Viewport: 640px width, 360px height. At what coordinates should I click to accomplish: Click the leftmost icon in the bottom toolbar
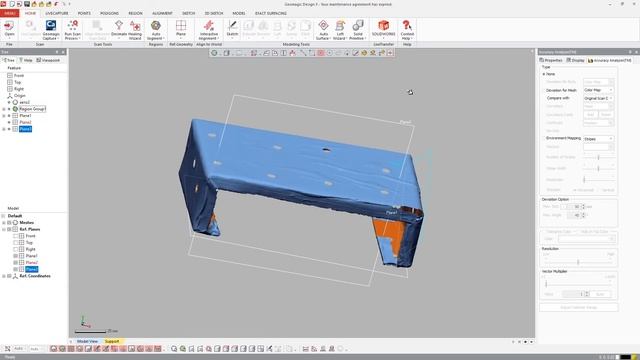(7, 349)
